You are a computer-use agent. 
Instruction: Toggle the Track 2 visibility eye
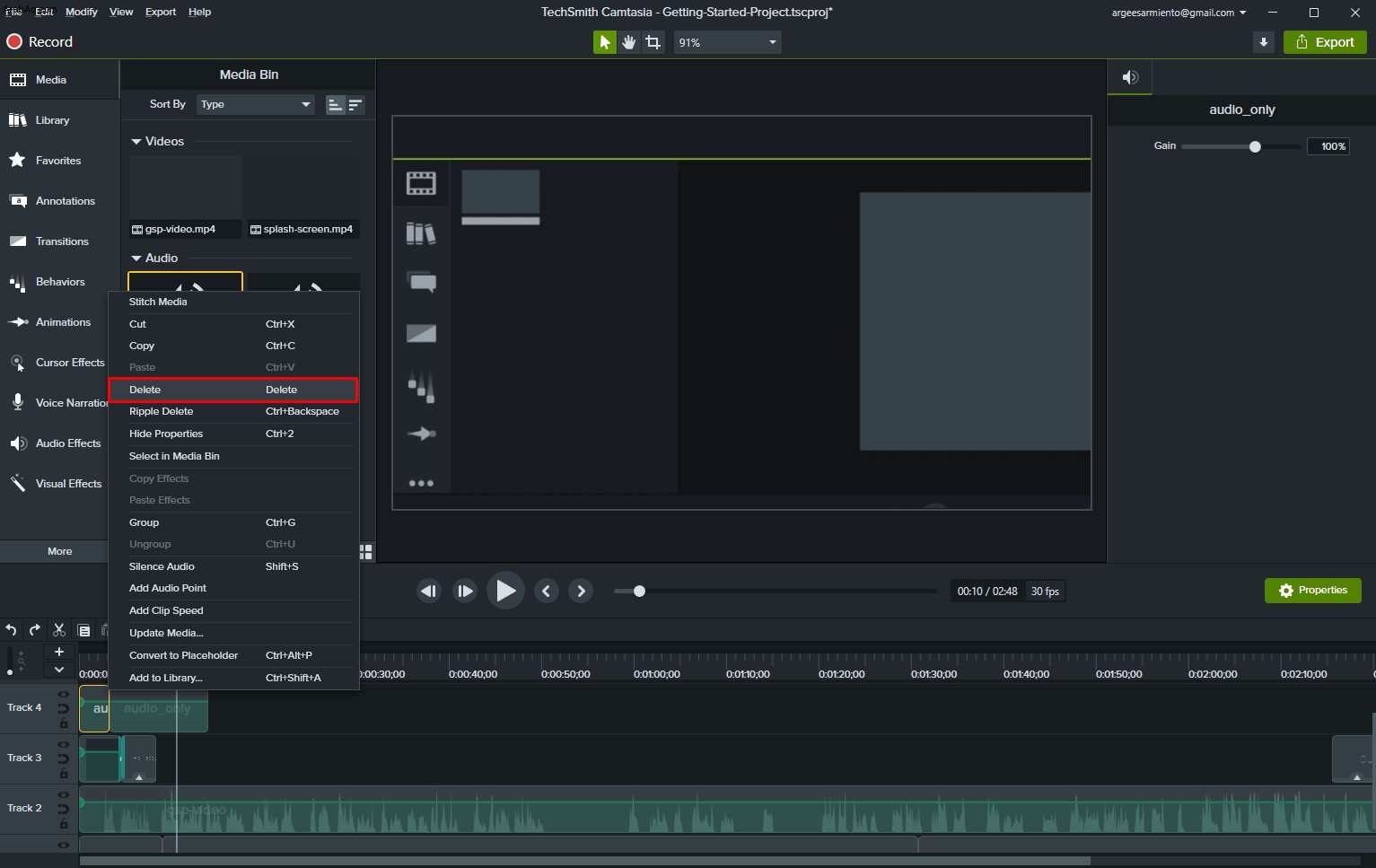[64, 794]
